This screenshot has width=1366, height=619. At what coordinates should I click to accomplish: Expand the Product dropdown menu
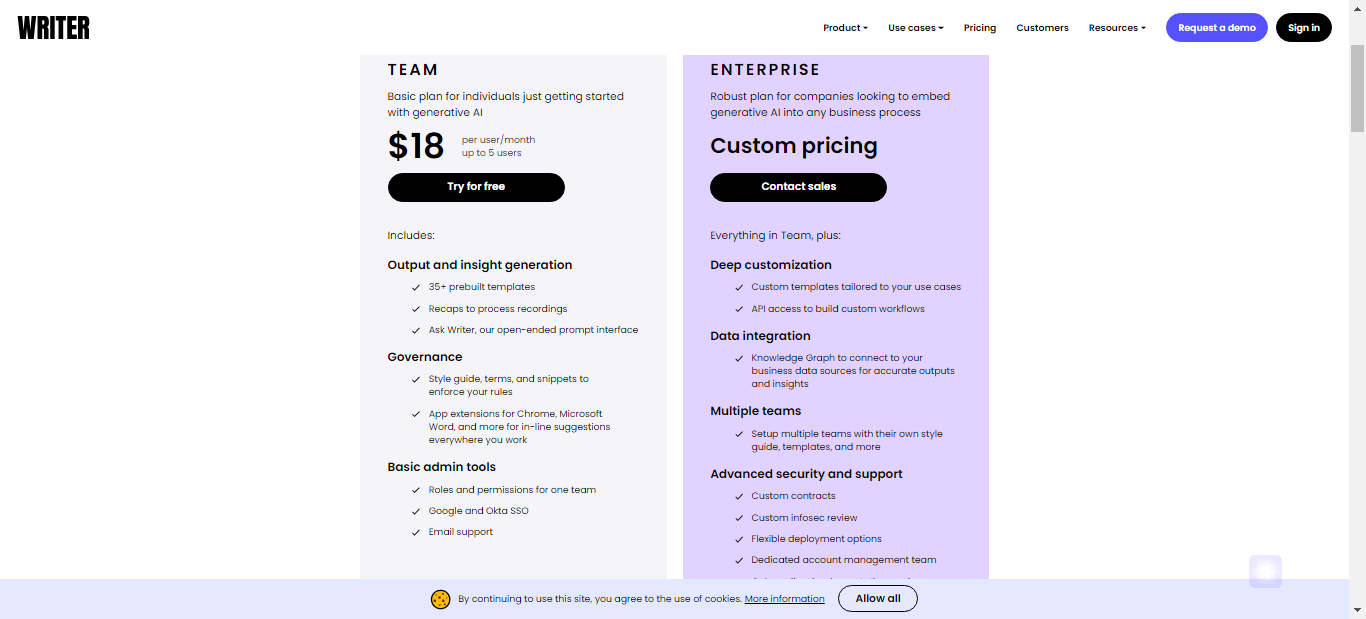(845, 28)
